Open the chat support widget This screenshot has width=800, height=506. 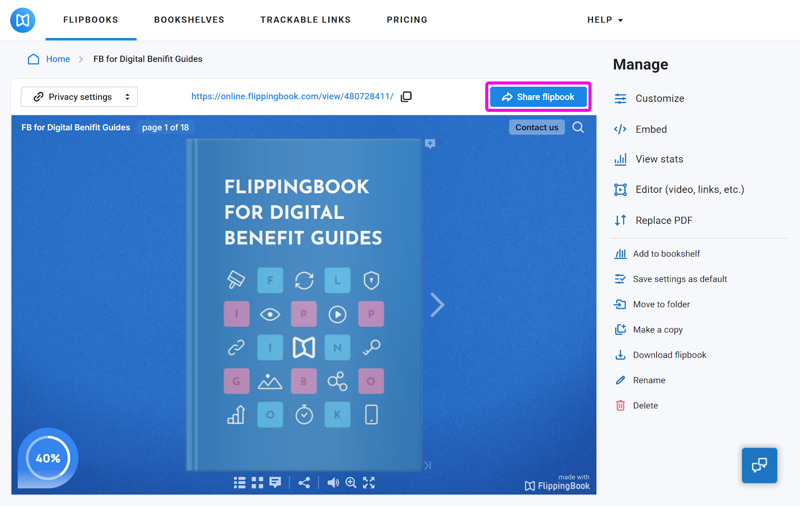(759, 465)
